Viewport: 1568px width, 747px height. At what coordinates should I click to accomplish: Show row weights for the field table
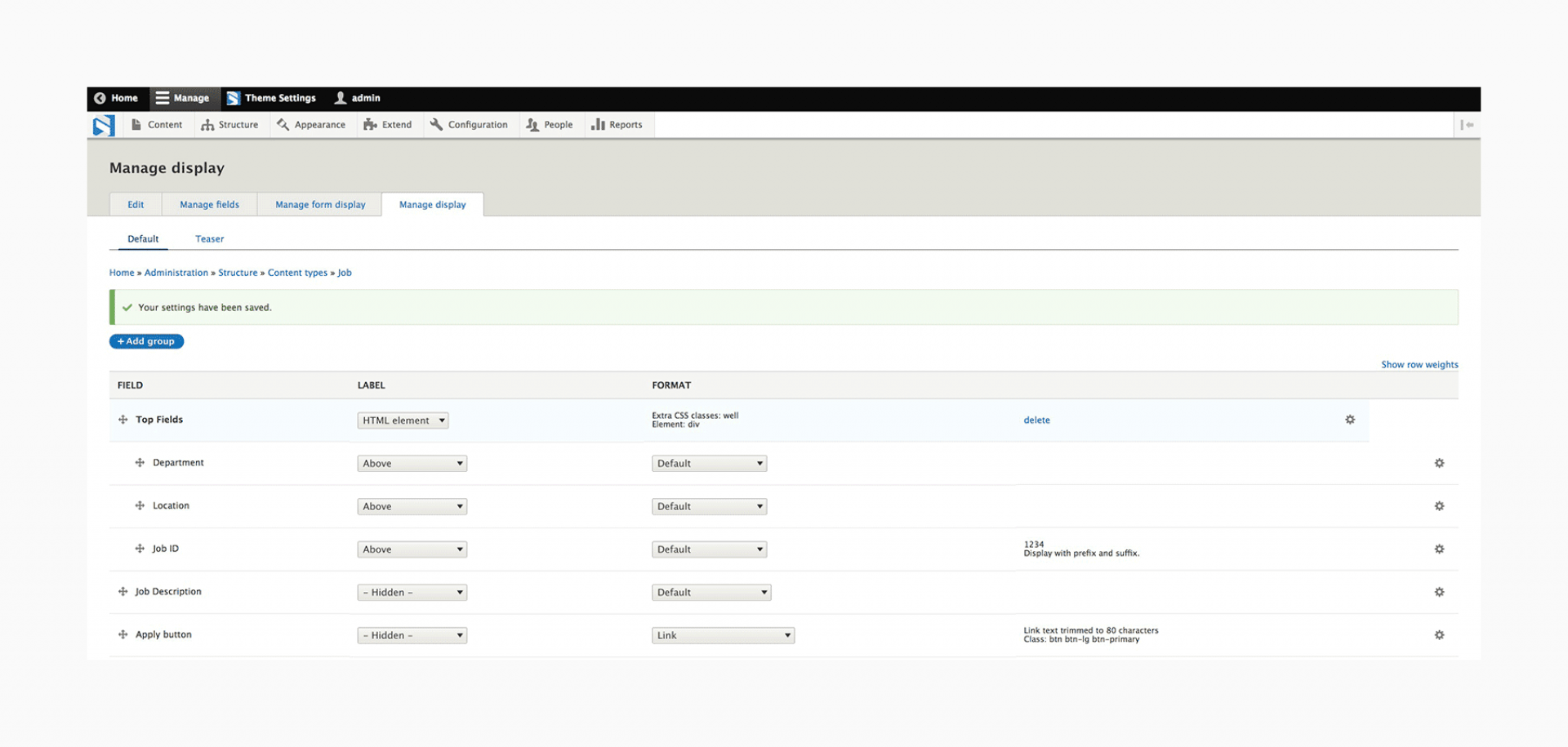pos(1419,364)
